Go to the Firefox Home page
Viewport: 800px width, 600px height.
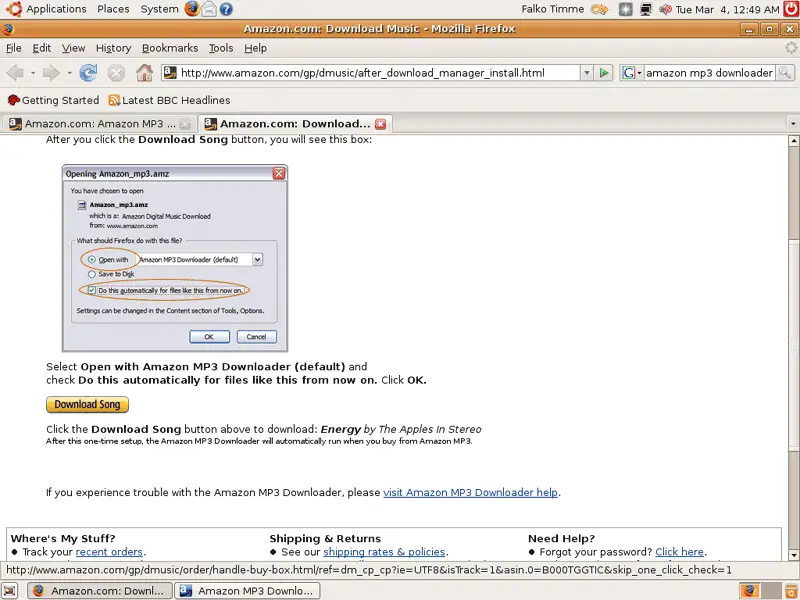tap(144, 73)
